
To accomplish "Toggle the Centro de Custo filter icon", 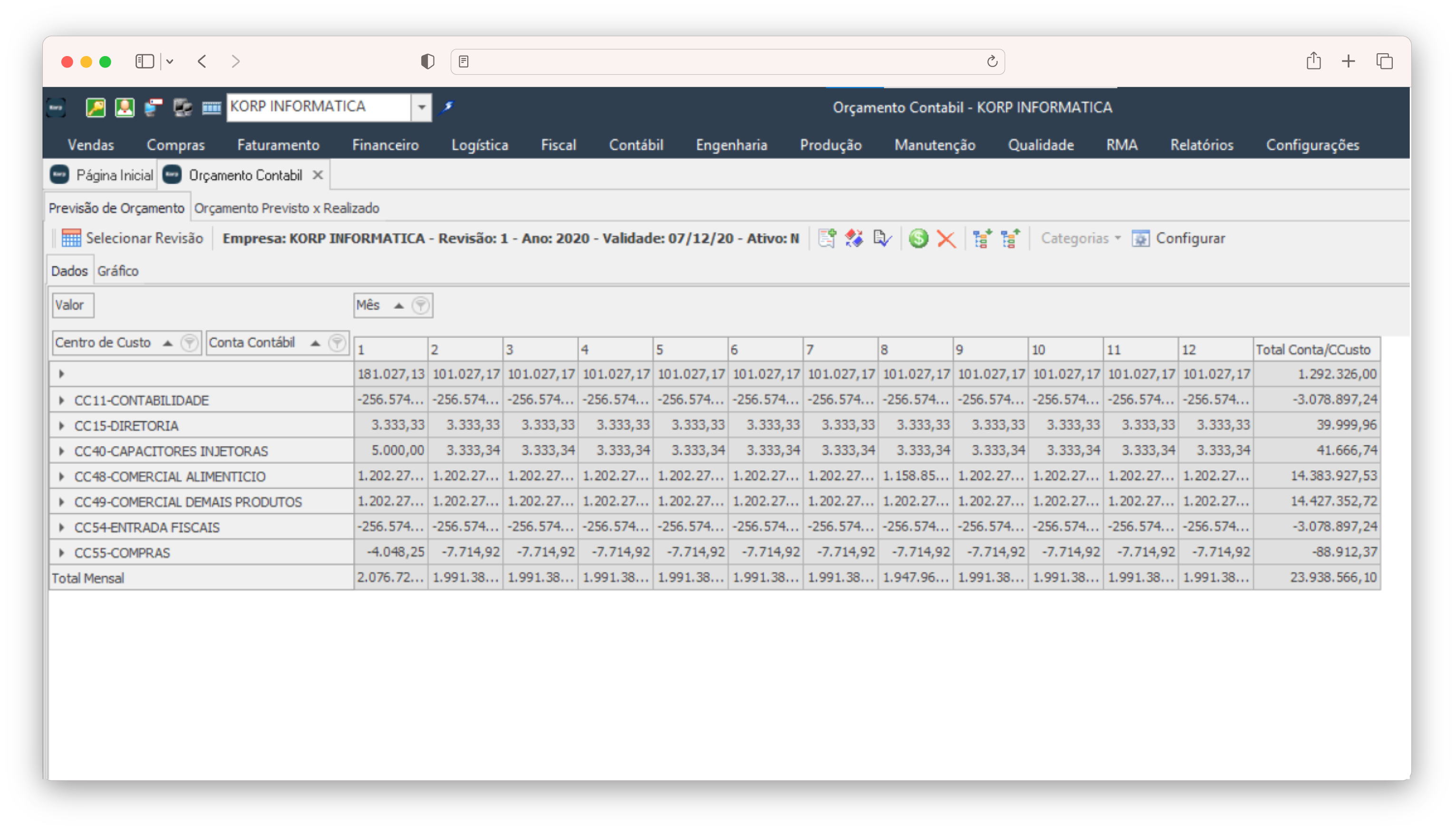I will tap(189, 343).
